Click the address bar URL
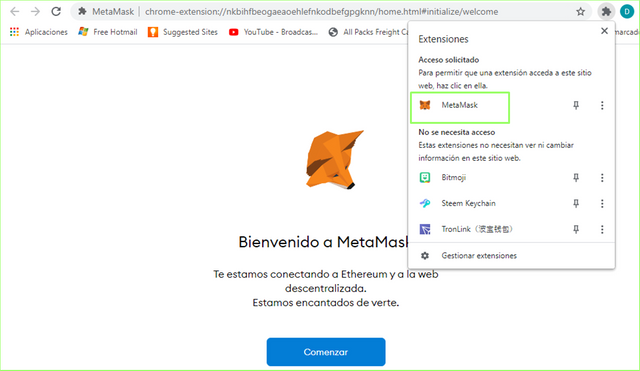640x371 pixels. 321,12
